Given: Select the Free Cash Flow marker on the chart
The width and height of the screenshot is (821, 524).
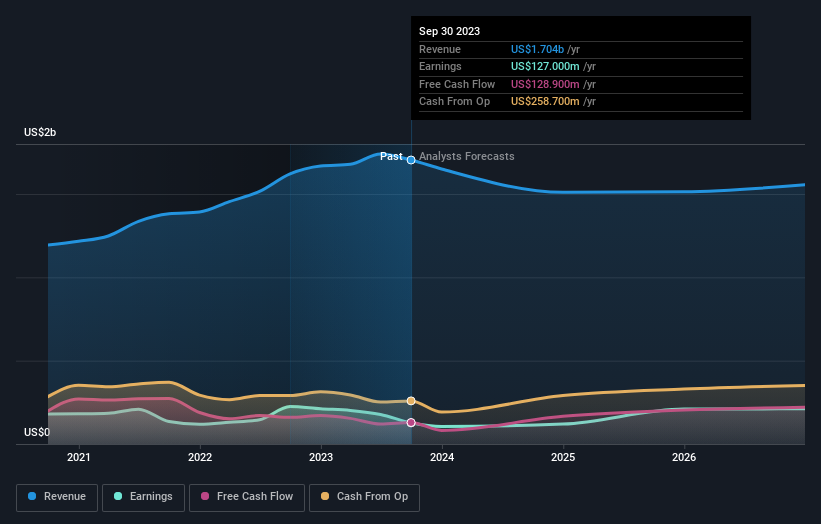Looking at the screenshot, I should 411,422.
